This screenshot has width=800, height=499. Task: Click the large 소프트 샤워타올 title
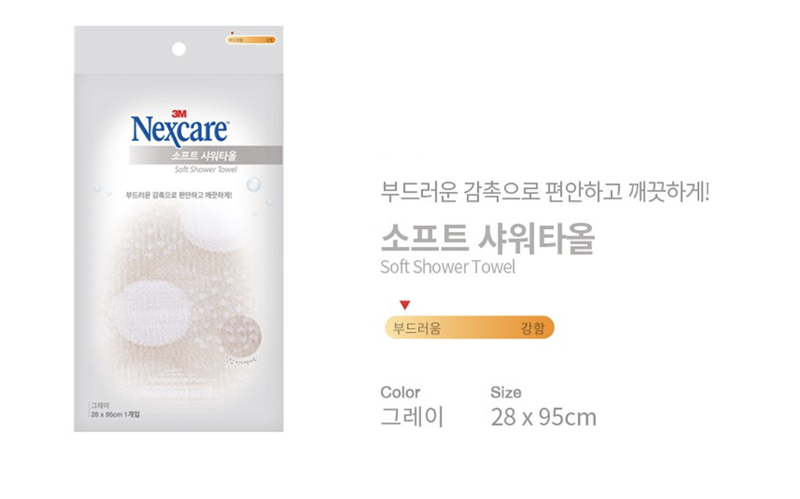click(488, 239)
